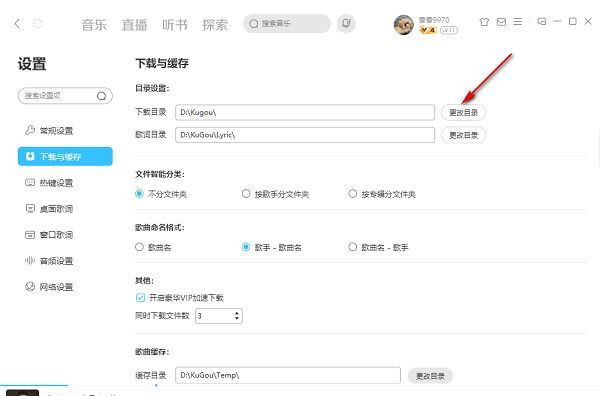The height and width of the screenshot is (396, 600).
Task: Choose 歌手 - 歌曲名 naming format
Action: point(246,247)
